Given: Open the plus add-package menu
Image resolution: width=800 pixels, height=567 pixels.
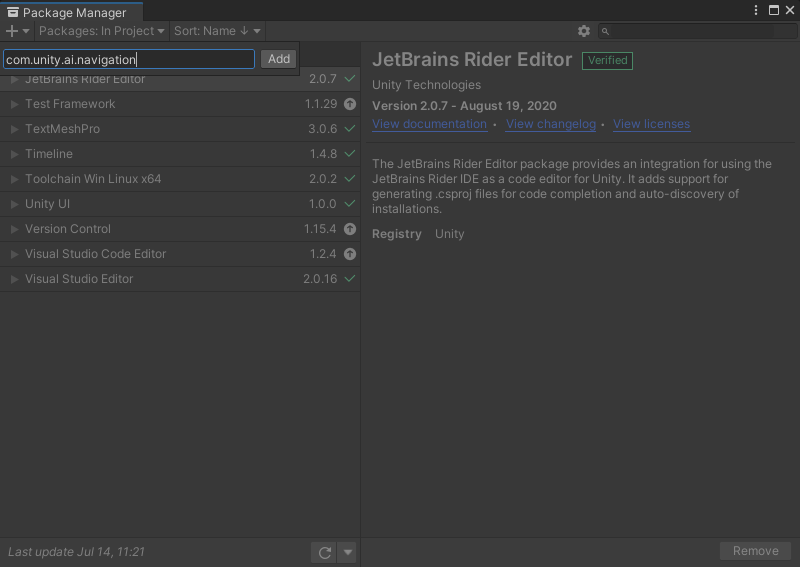Looking at the screenshot, I should point(17,31).
